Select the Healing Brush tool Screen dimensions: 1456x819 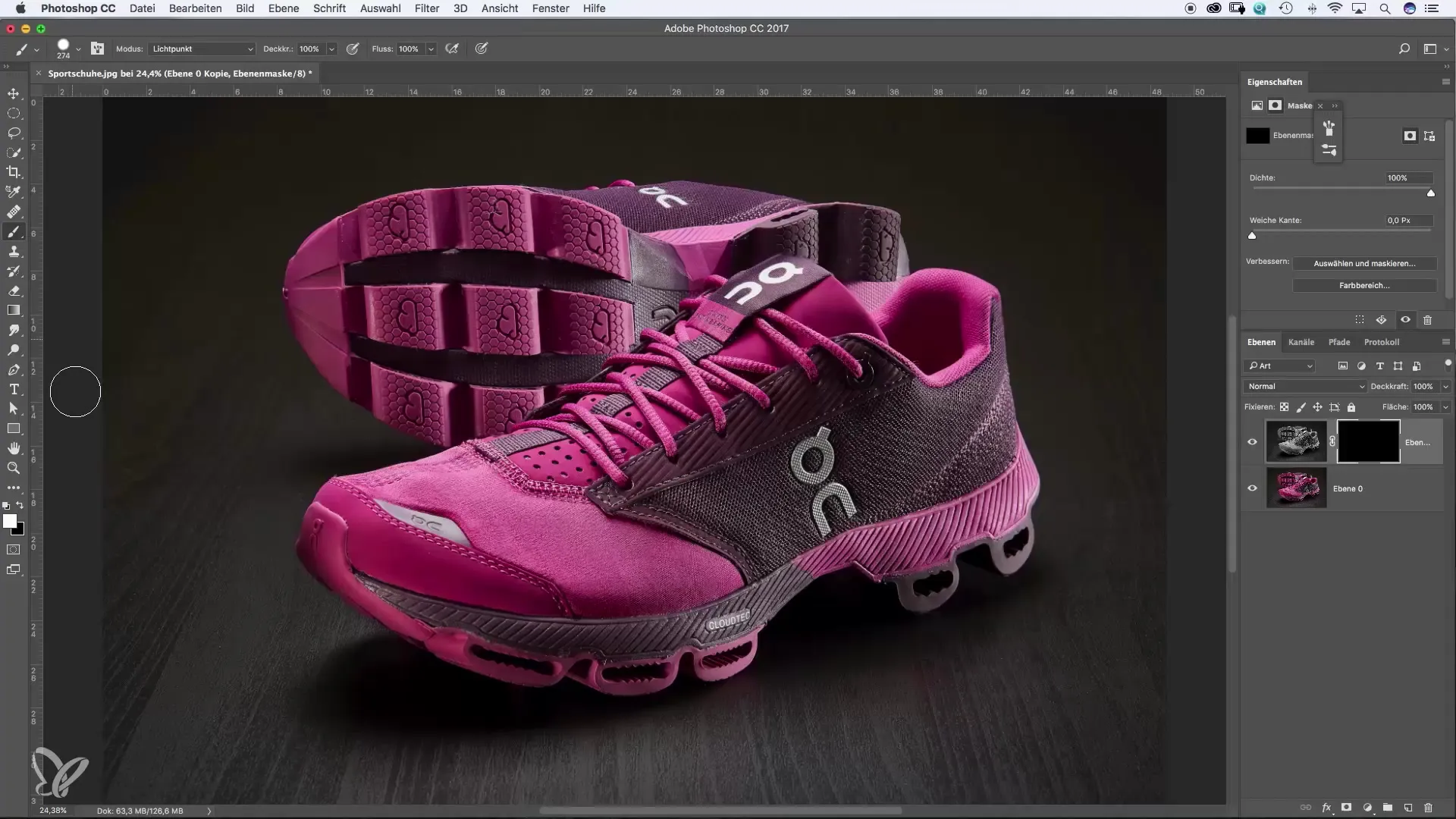coord(14,212)
